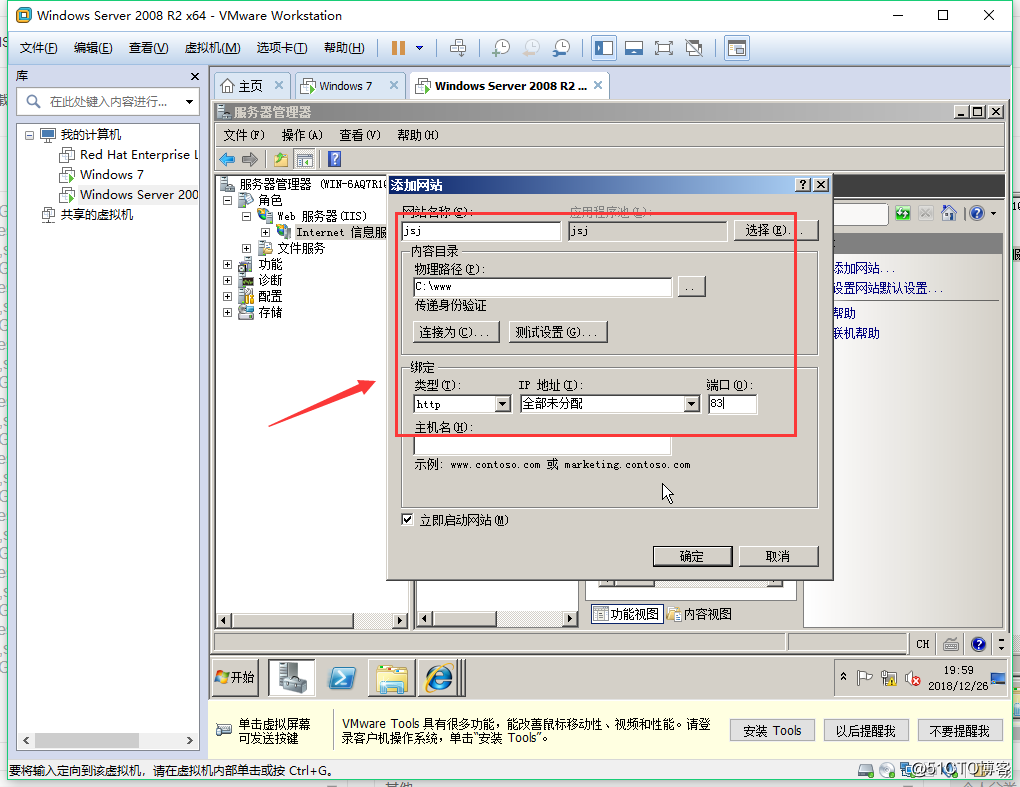Viewport: 1020px width, 787px height.
Task: Open Windows Explorer folder taskbar icon
Action: click(392, 678)
